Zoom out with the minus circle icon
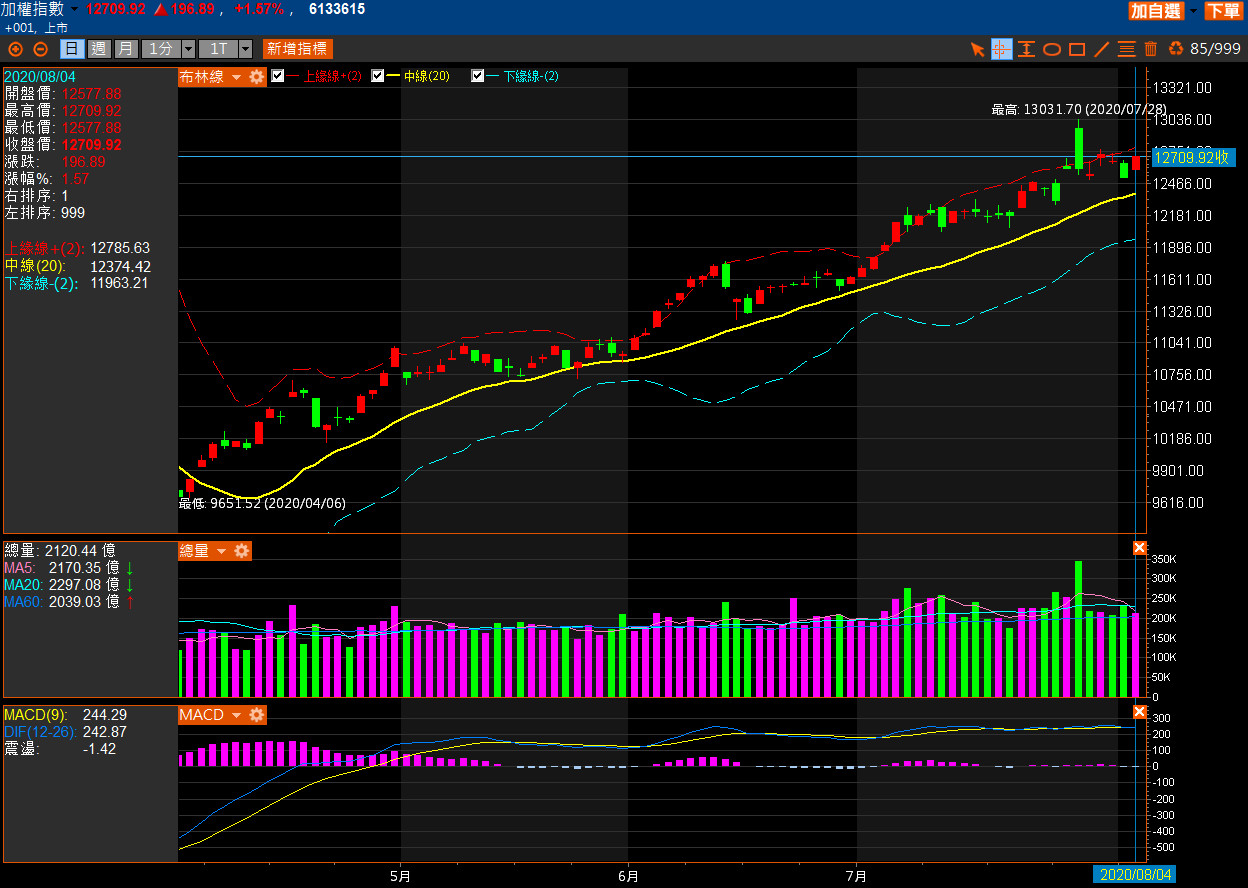Viewport: 1248px width, 888px height. [x=40, y=49]
